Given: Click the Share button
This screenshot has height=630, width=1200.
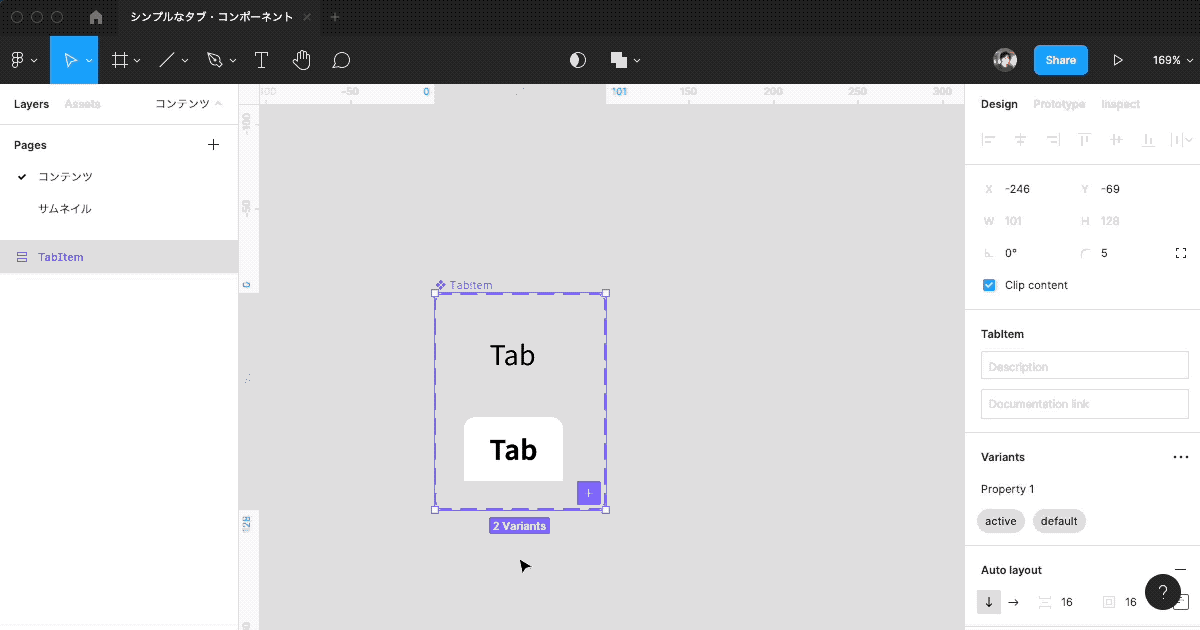Looking at the screenshot, I should [1060, 60].
